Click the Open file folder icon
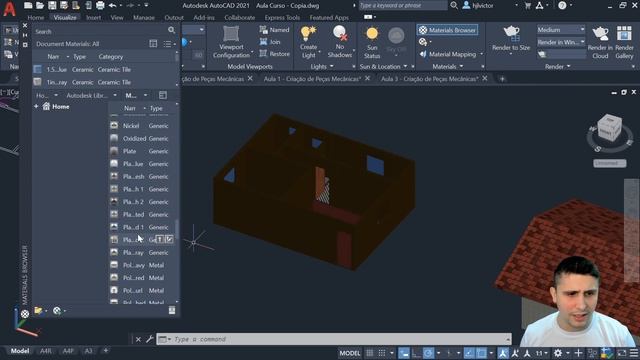The height and width of the screenshot is (360, 640). 40,5
